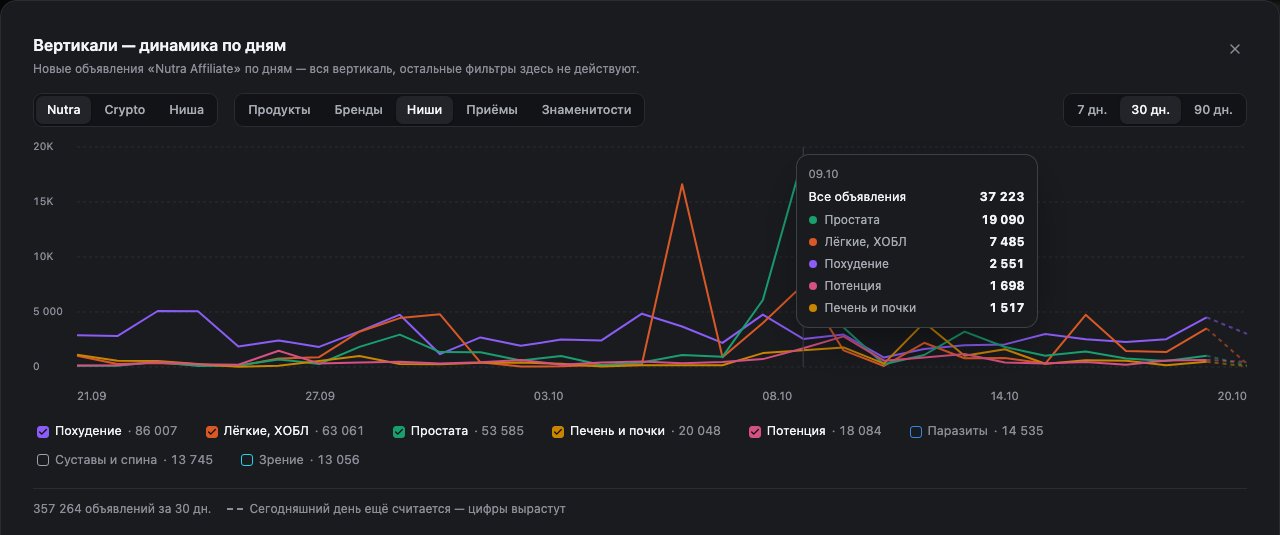
Task: Click the Сегодняшний день ещё считается note
Action: point(407,509)
